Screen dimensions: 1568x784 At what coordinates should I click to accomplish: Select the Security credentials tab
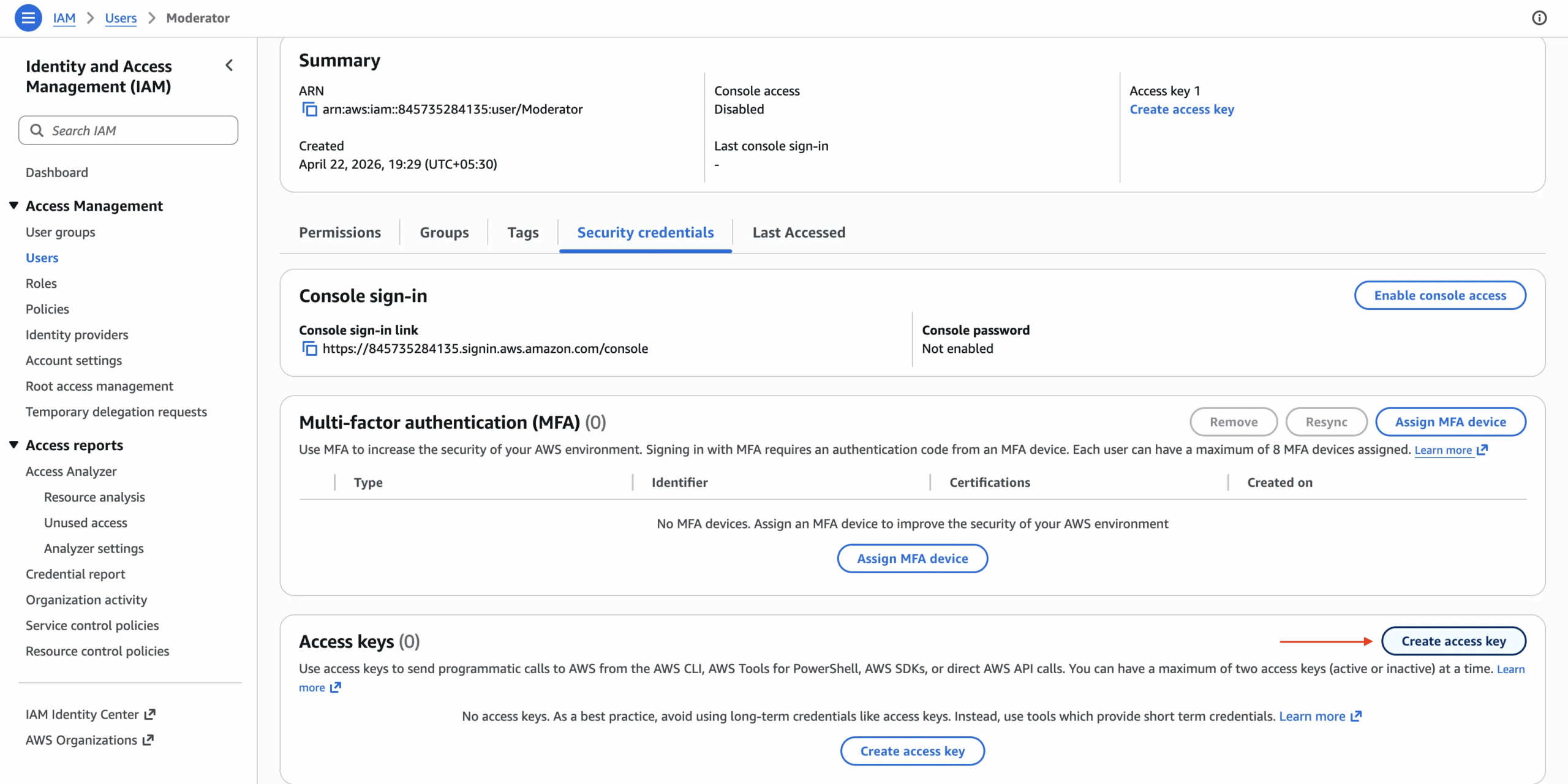click(x=646, y=233)
